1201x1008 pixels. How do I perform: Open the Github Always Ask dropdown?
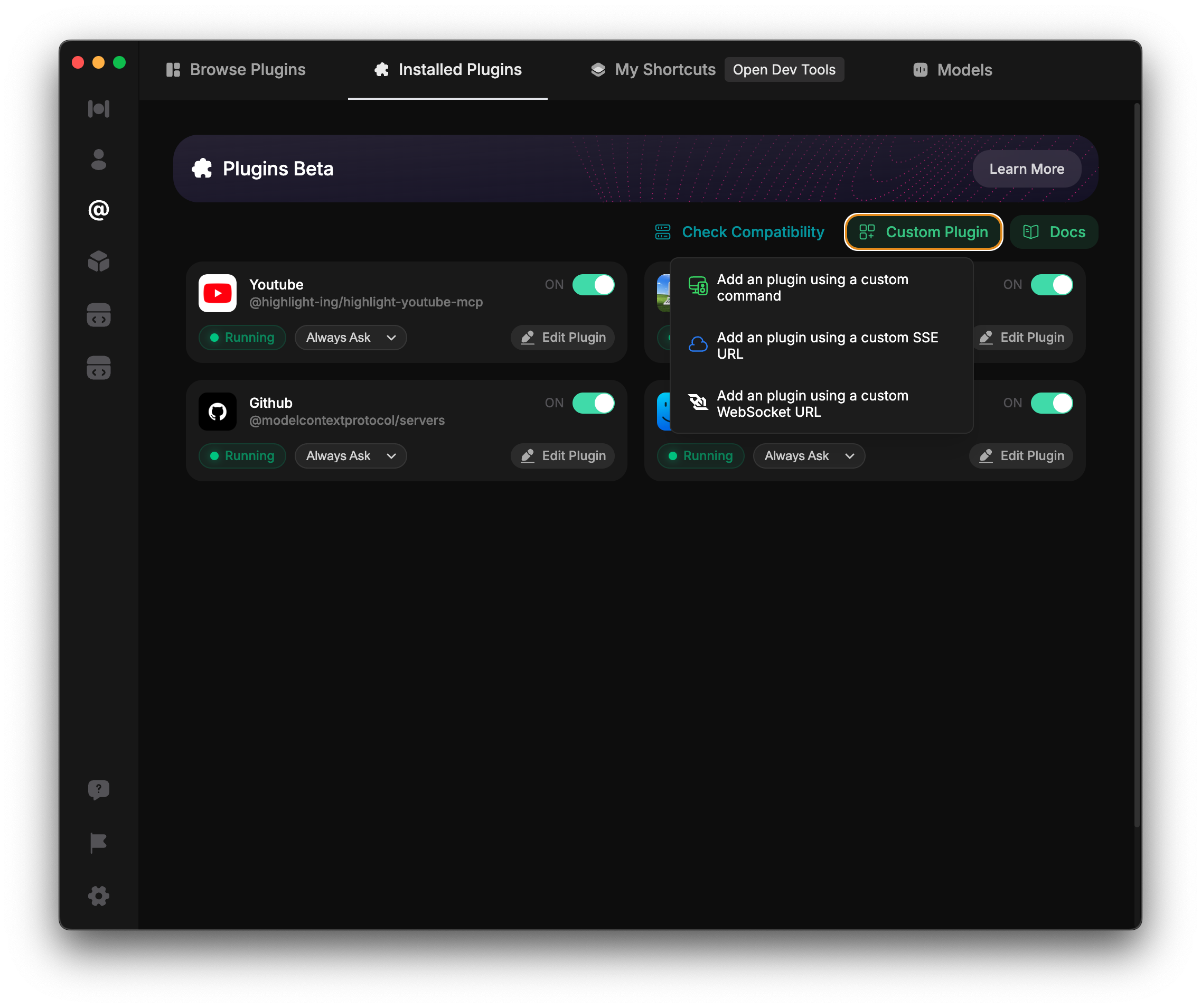351,455
